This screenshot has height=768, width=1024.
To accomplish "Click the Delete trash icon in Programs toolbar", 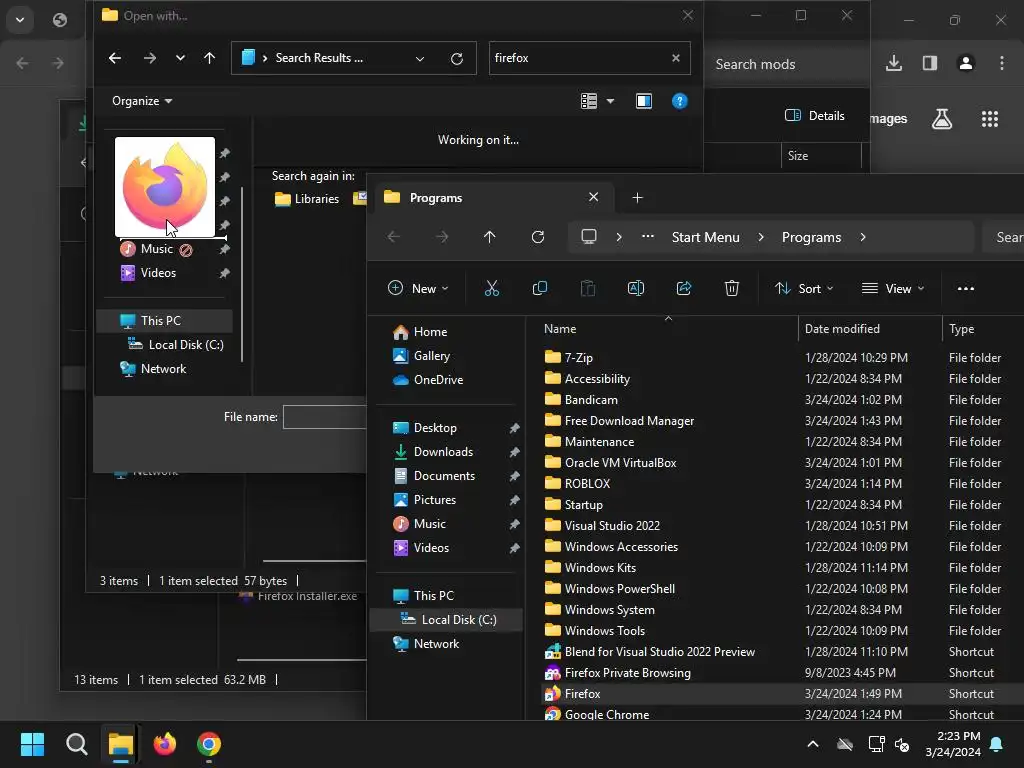I will pos(731,288).
